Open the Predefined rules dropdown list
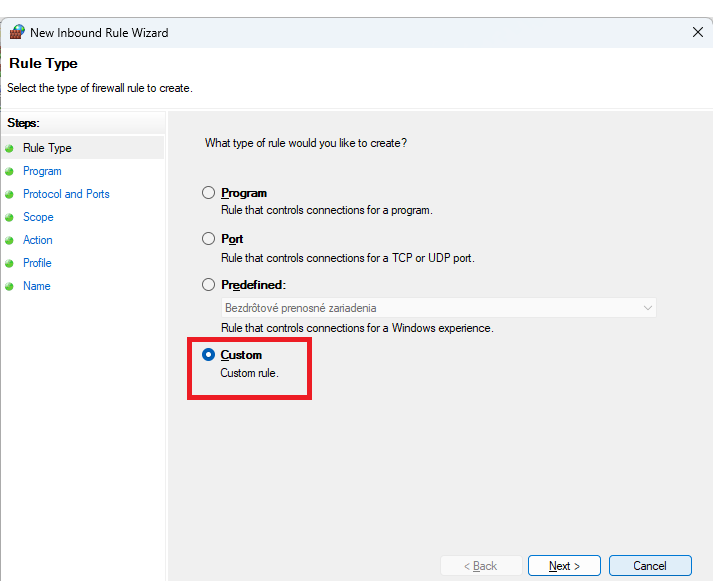 438,308
